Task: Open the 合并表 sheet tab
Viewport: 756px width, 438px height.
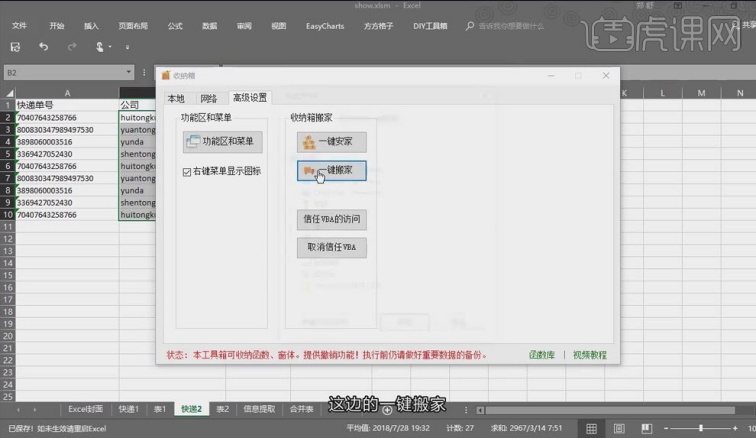Action: (x=301, y=409)
